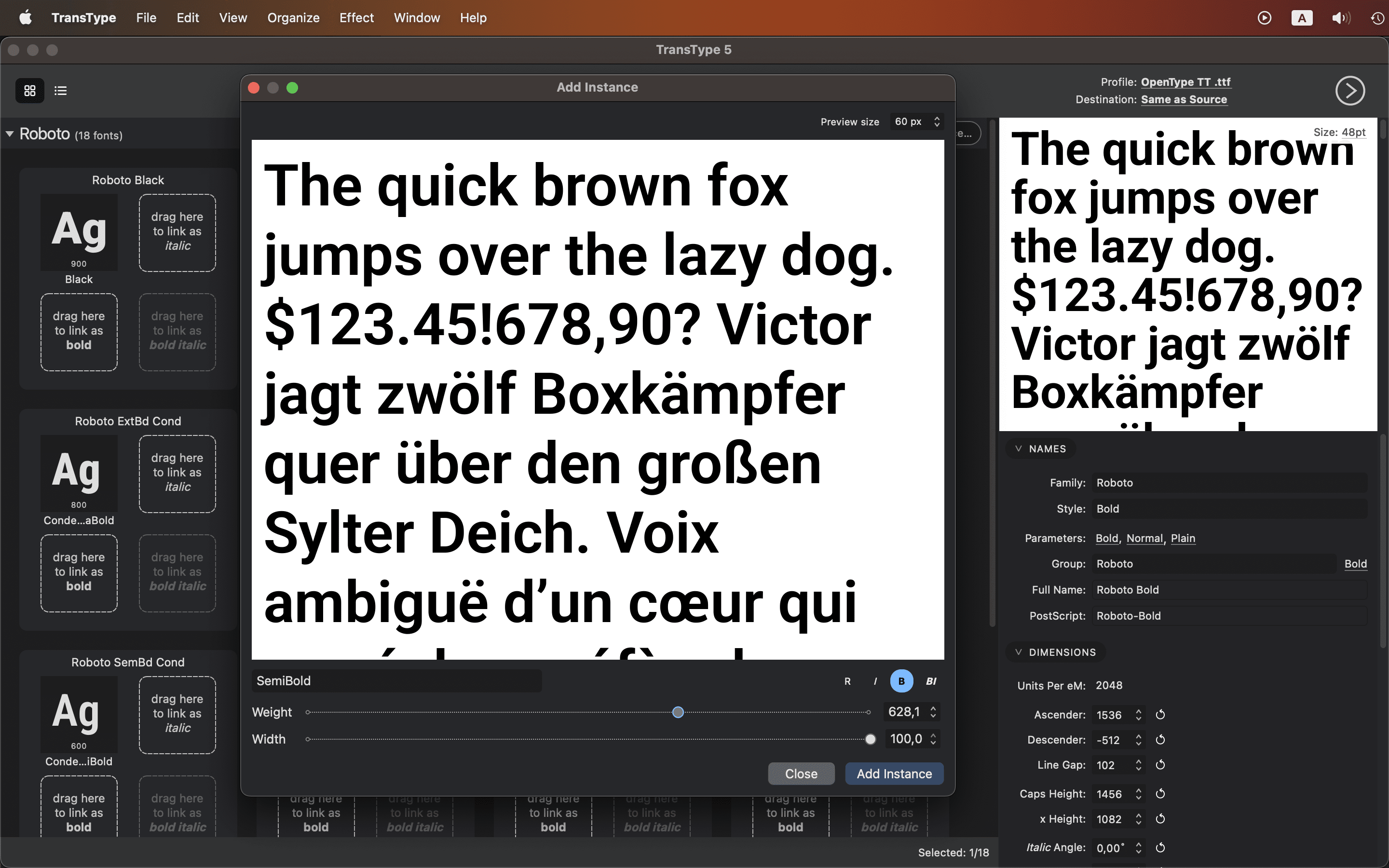Click the convert arrow circle button
This screenshot has width=1389, height=868.
[x=1350, y=91]
